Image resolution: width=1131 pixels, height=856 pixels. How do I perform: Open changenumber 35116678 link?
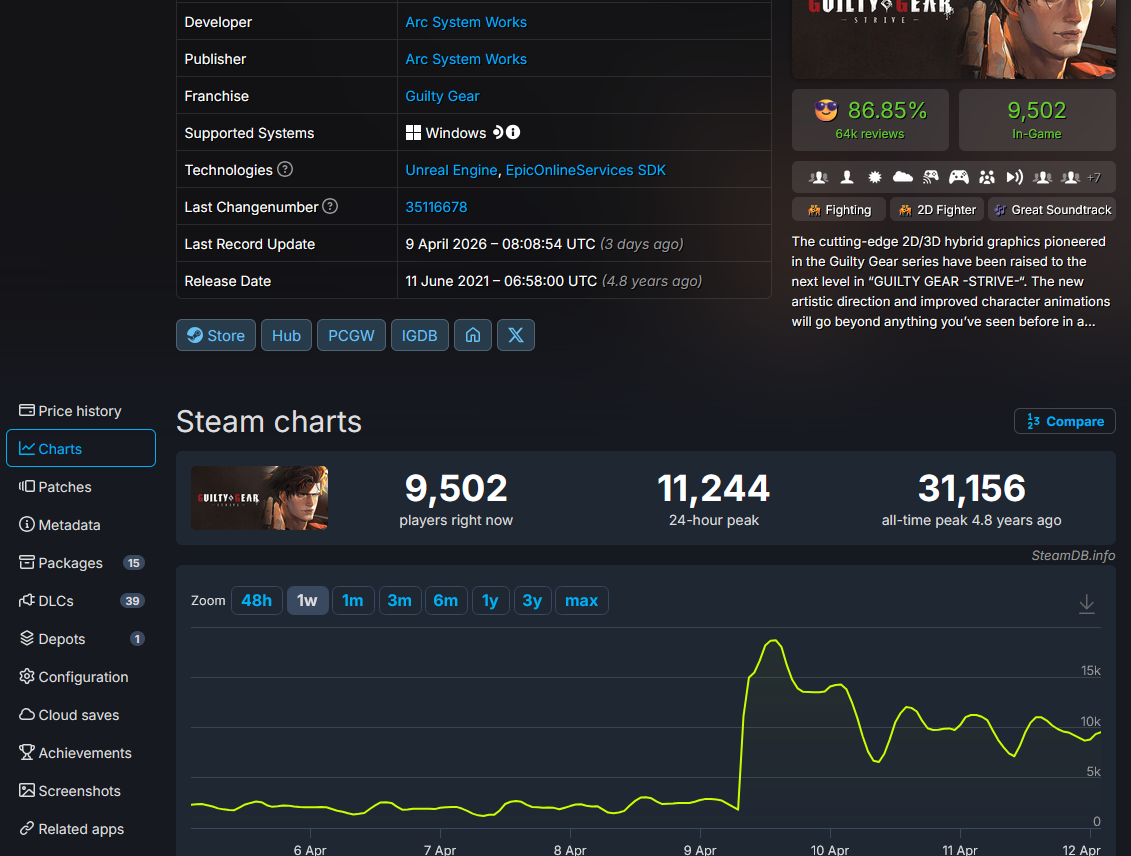click(436, 207)
